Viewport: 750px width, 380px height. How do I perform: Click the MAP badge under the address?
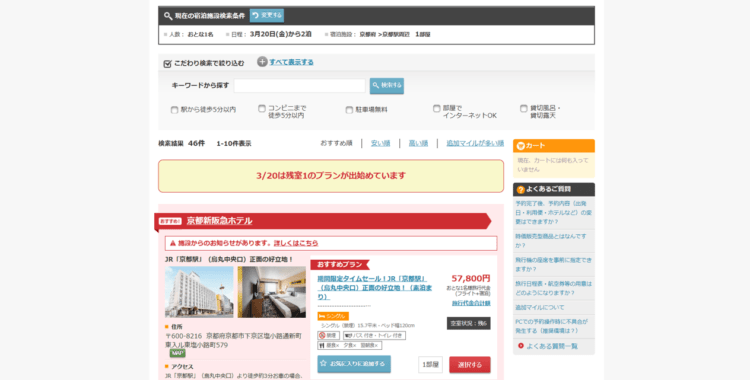[177, 353]
